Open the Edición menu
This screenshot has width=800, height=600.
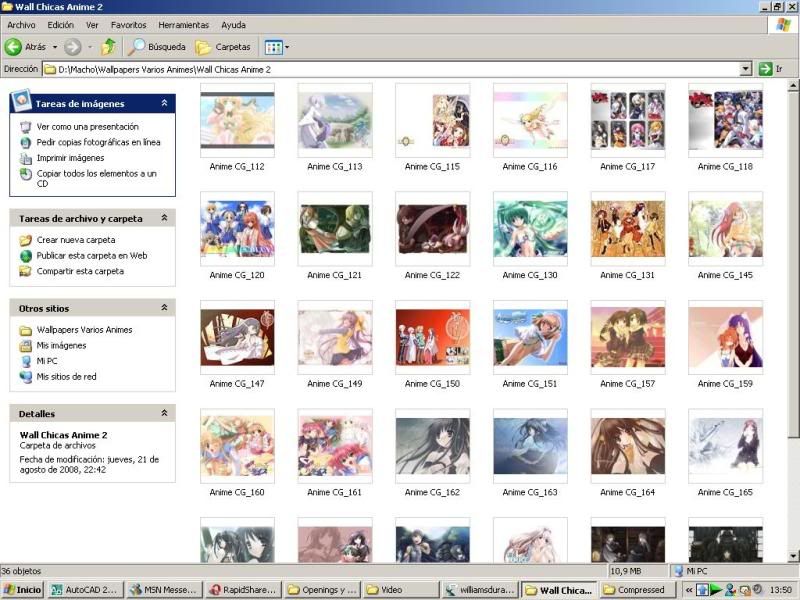click(x=60, y=25)
